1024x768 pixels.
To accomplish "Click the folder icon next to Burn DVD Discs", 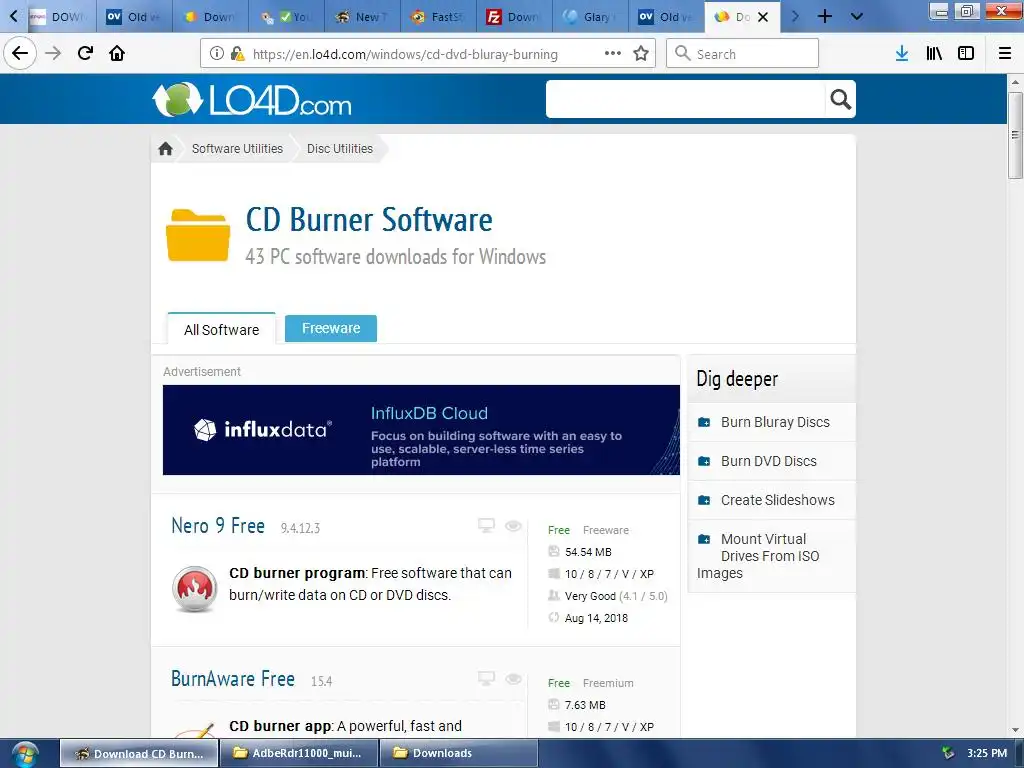I will tap(704, 462).
